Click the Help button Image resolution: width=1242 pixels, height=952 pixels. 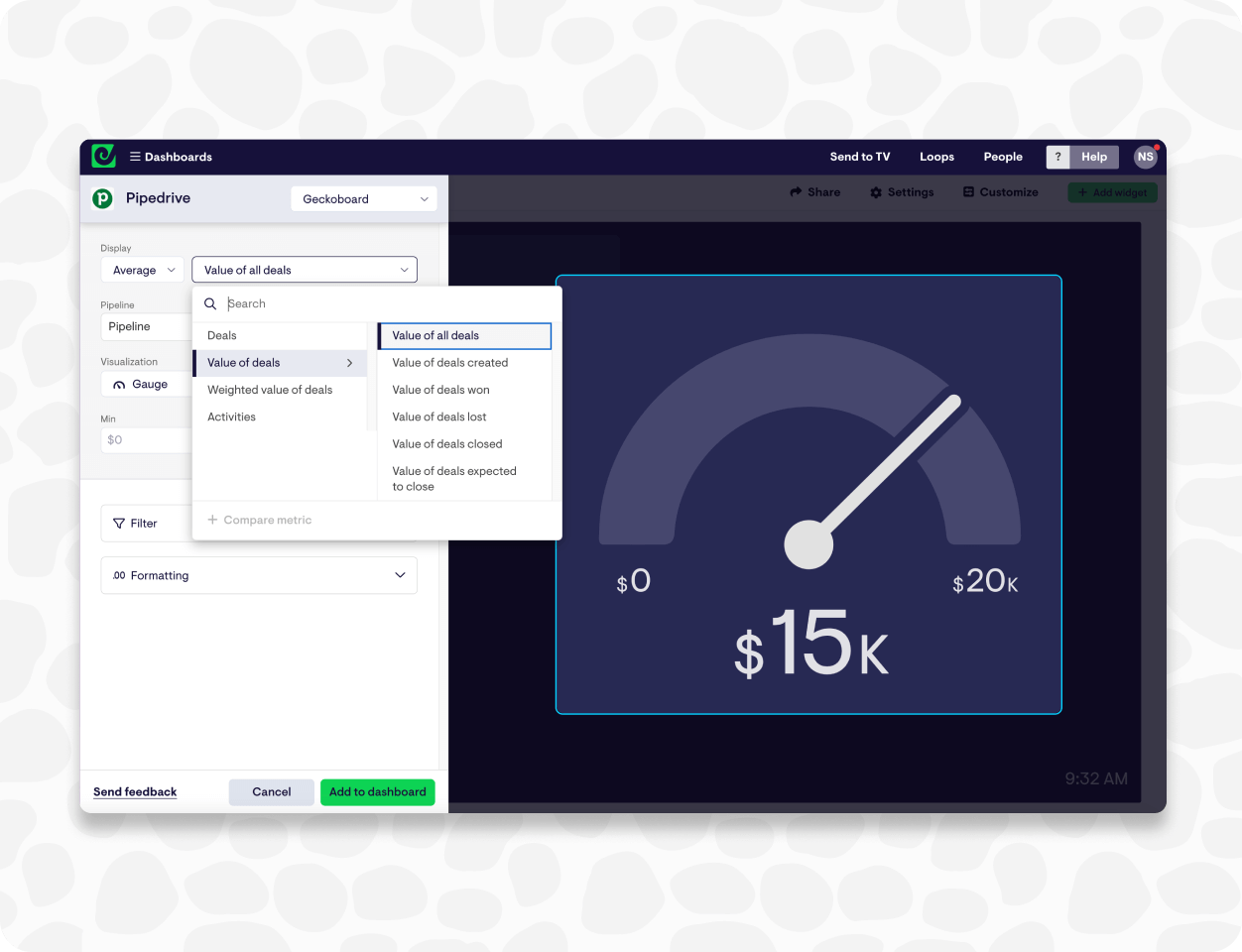[x=1094, y=157]
